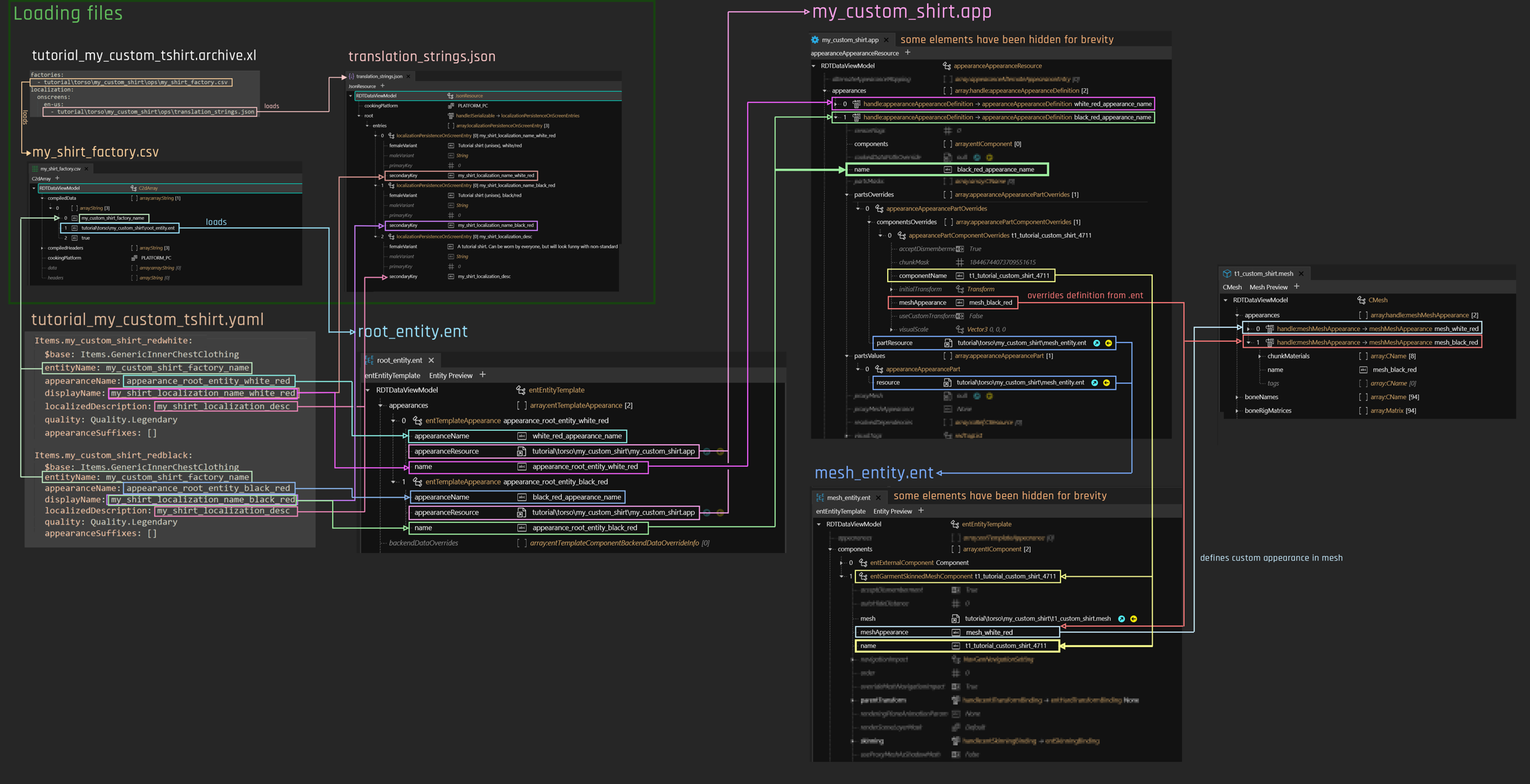Click file icon on mesh_entity.ent mesh row
Image resolution: width=1530 pixels, height=784 pixels.
pos(955,619)
